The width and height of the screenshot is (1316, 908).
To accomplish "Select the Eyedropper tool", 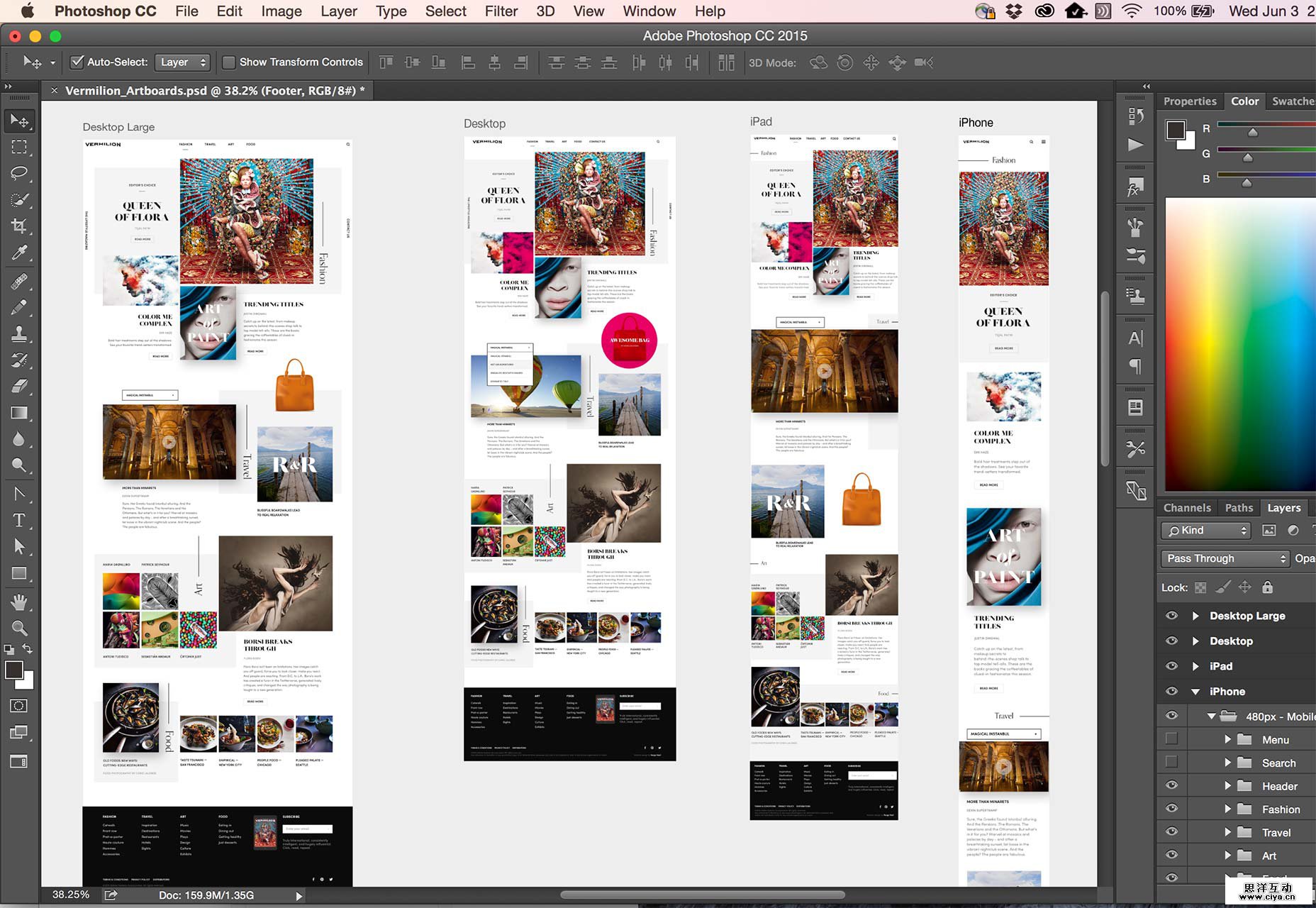I will (x=19, y=253).
